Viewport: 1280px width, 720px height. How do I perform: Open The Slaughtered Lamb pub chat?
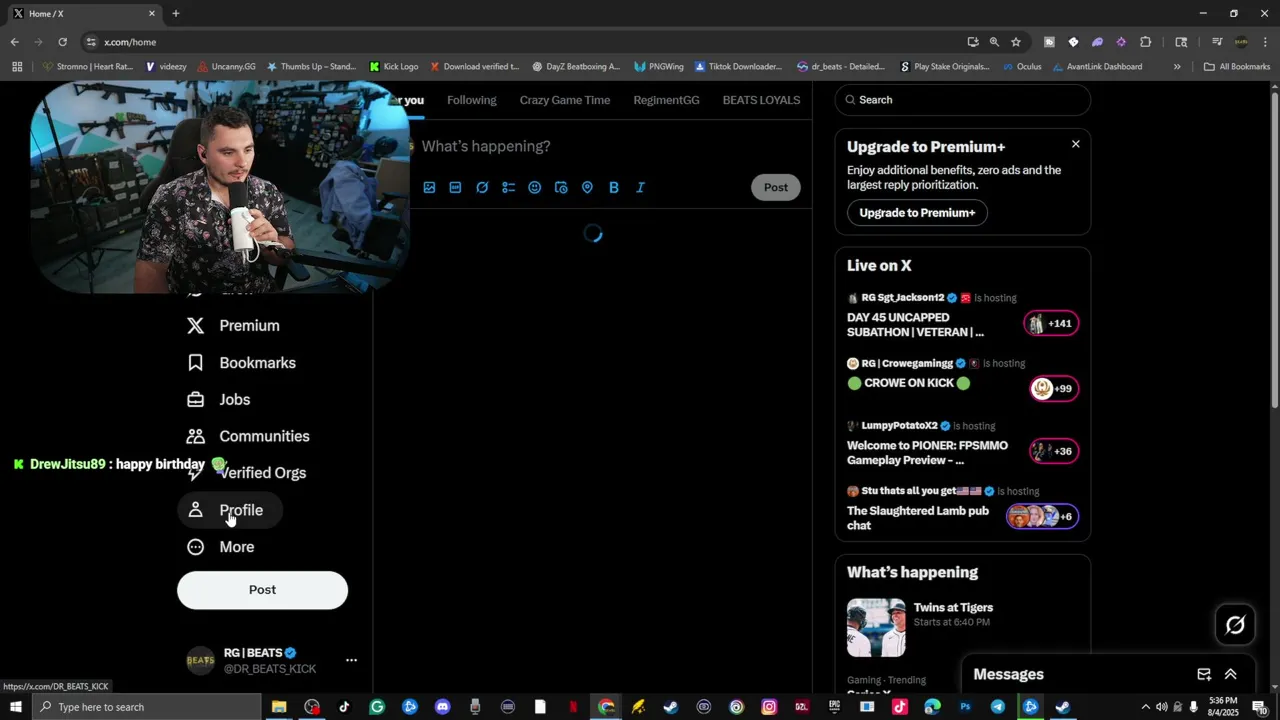point(918,518)
